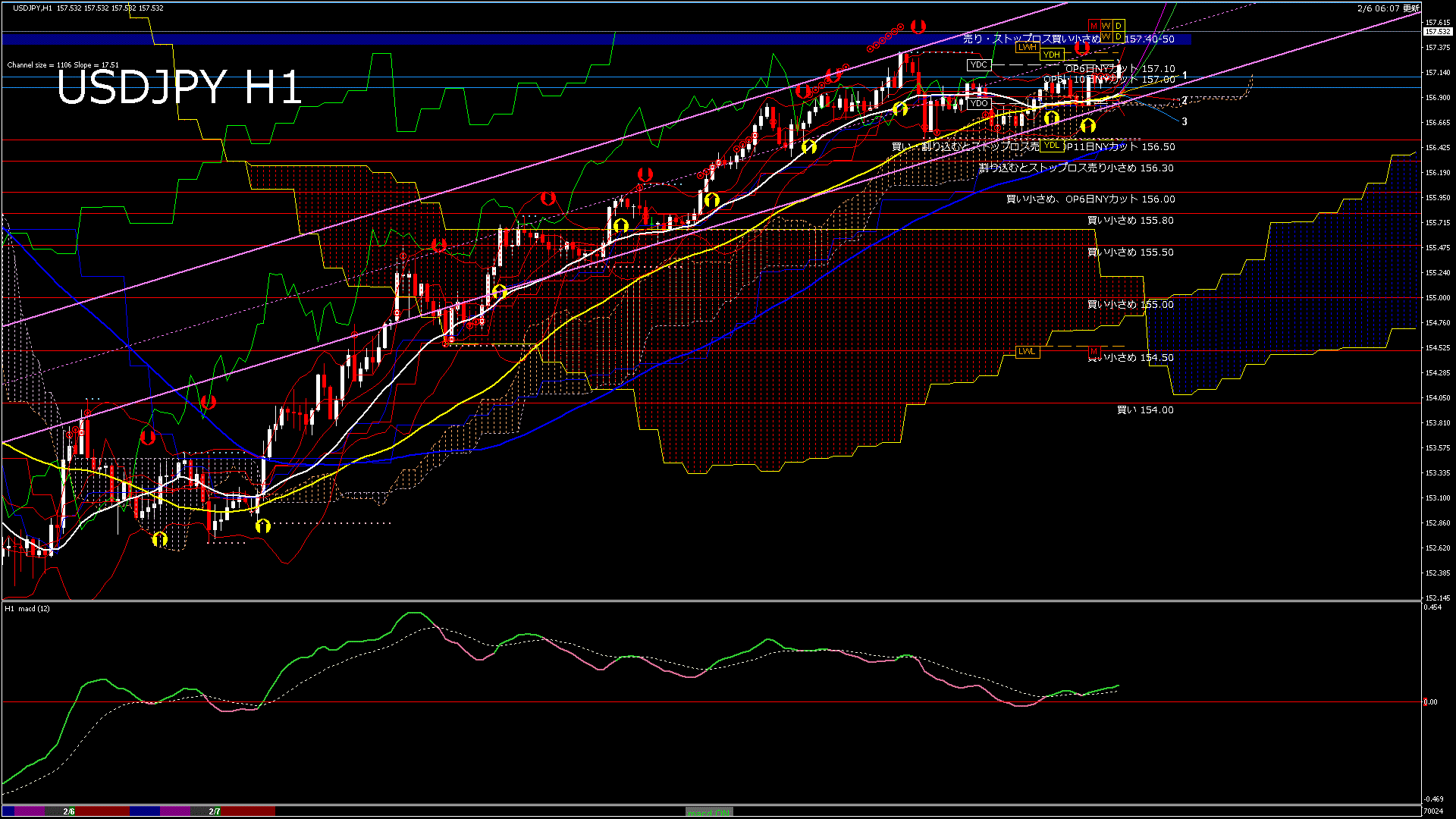This screenshot has width=1456, height=819.
Task: Click the LWH level label
Action: (x=1027, y=47)
